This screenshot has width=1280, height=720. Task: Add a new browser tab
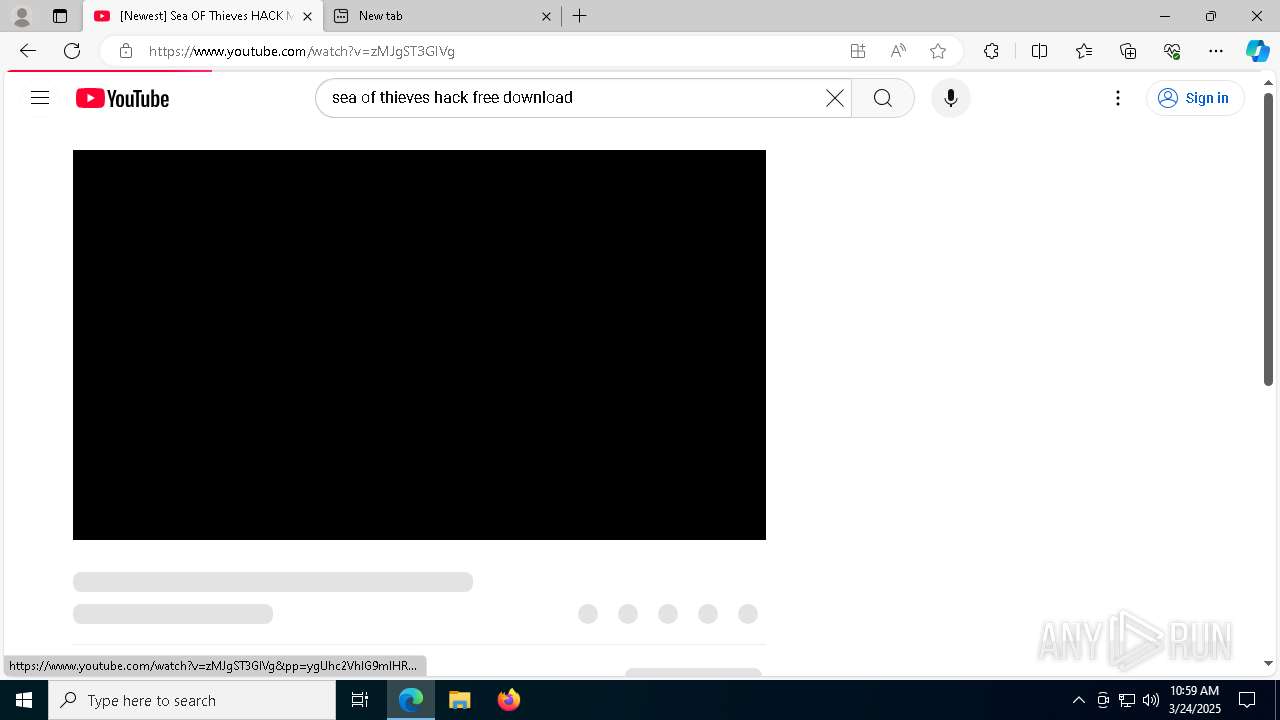(580, 16)
